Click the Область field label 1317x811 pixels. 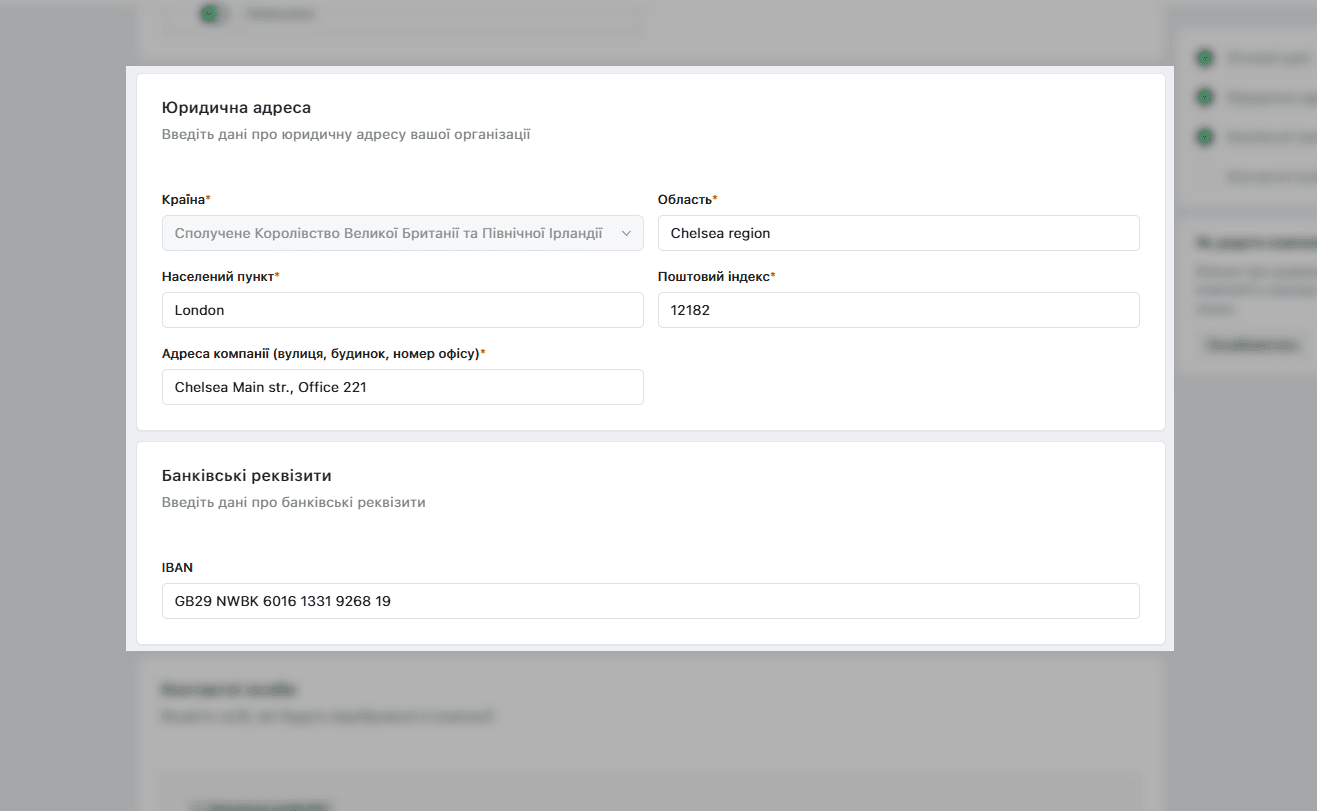688,200
